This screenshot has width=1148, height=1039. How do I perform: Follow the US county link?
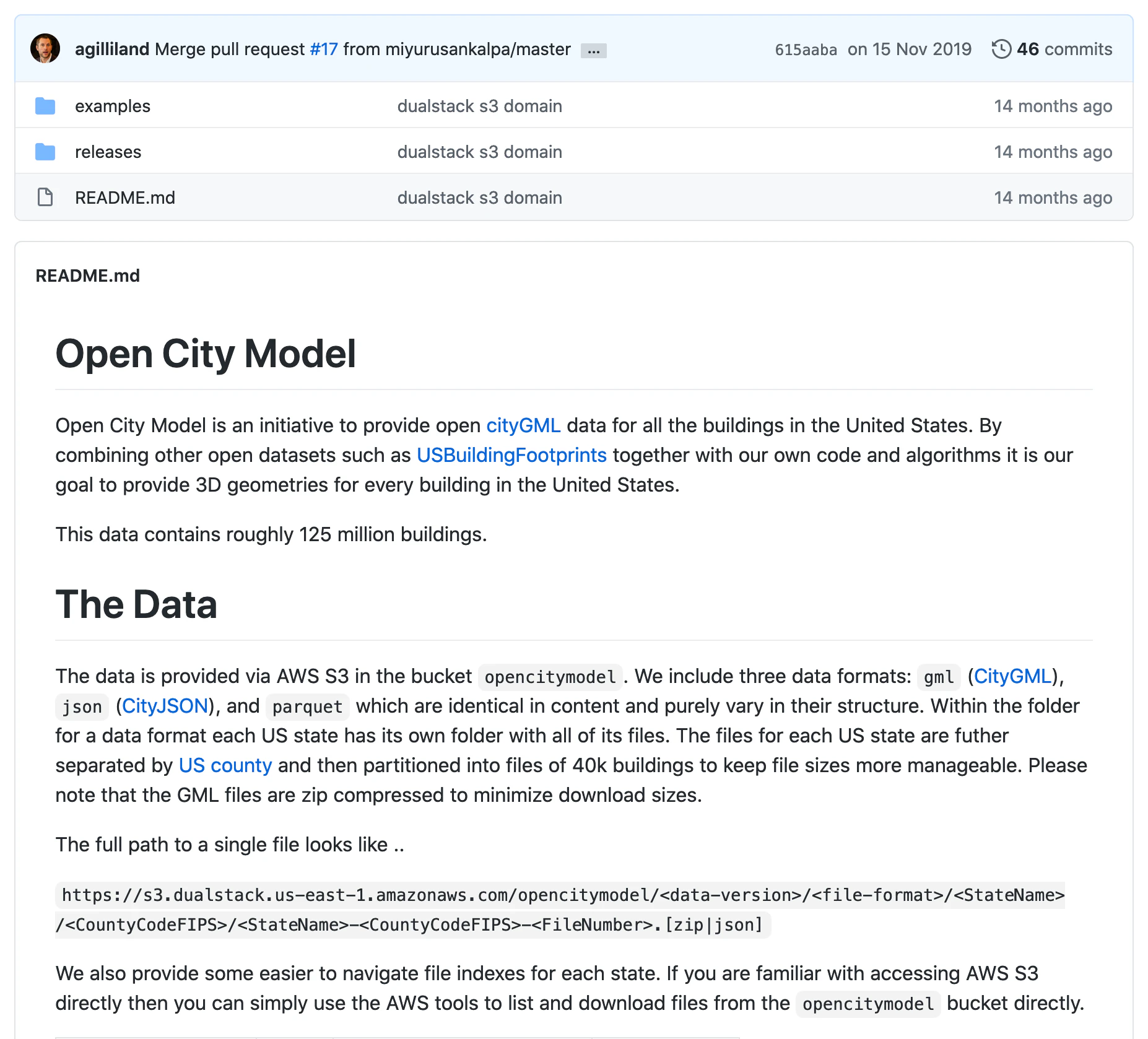tap(225, 765)
